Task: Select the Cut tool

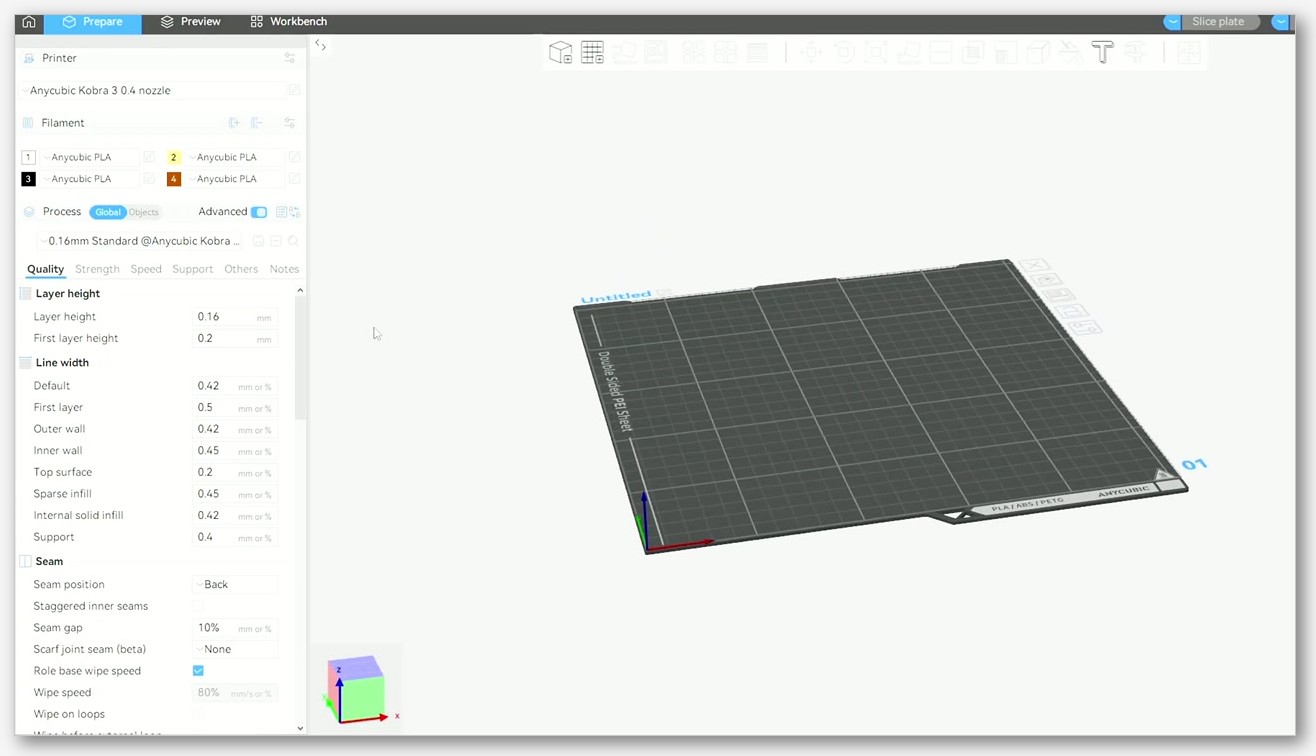Action: tap(940, 52)
